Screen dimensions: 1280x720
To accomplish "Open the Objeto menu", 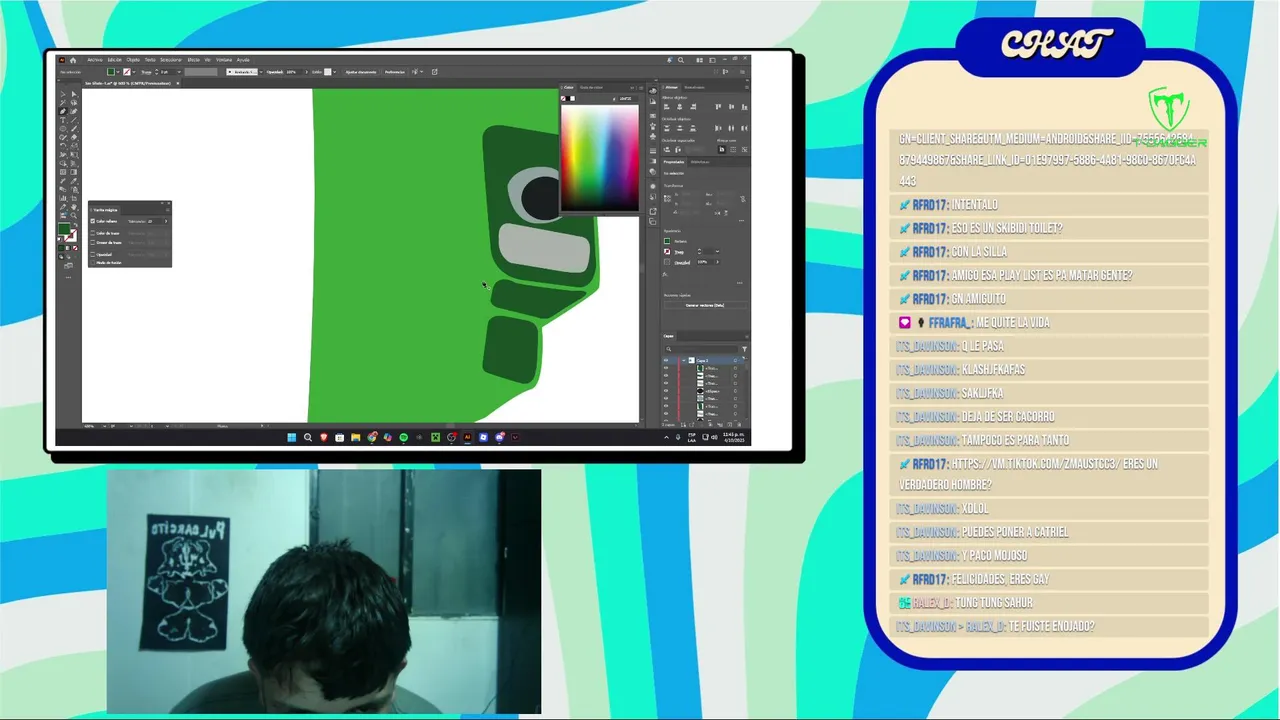I will (133, 60).
